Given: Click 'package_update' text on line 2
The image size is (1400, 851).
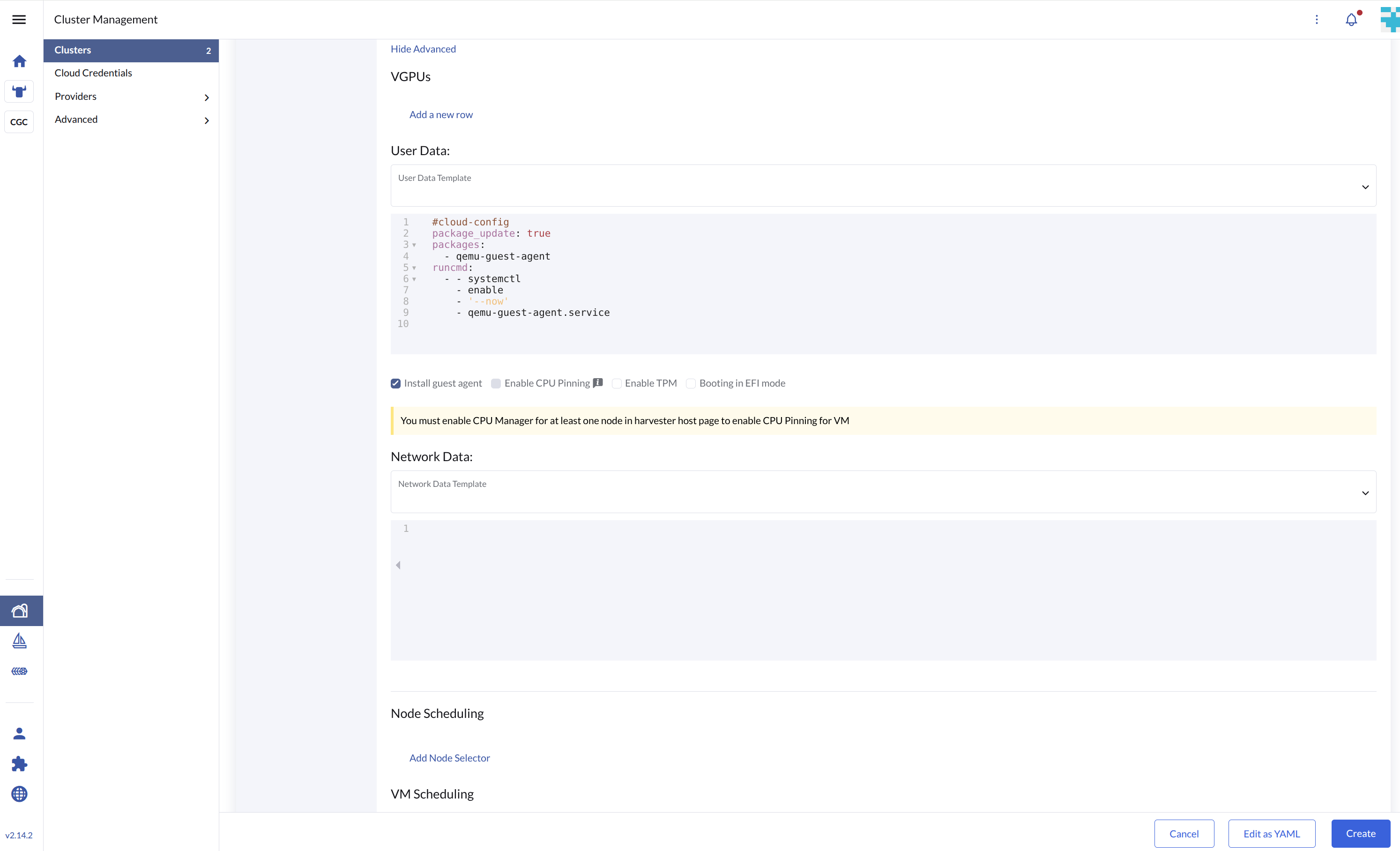Looking at the screenshot, I should coord(473,233).
